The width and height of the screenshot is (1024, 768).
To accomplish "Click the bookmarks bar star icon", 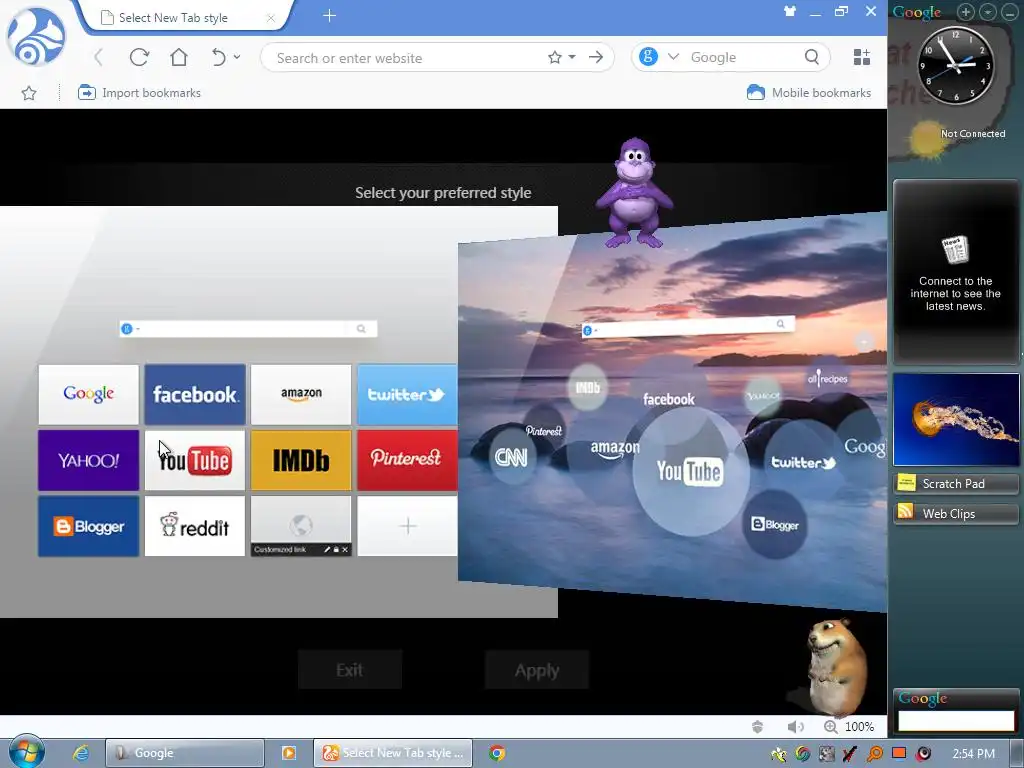I will [29, 93].
